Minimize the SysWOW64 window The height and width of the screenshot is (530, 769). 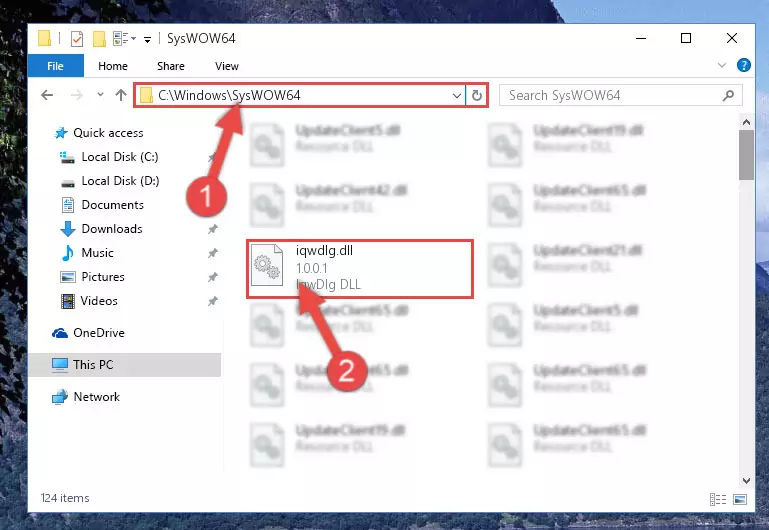click(x=641, y=38)
